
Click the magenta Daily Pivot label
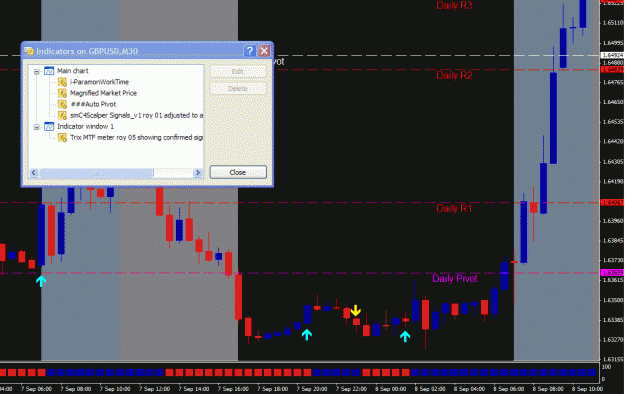tap(455, 278)
